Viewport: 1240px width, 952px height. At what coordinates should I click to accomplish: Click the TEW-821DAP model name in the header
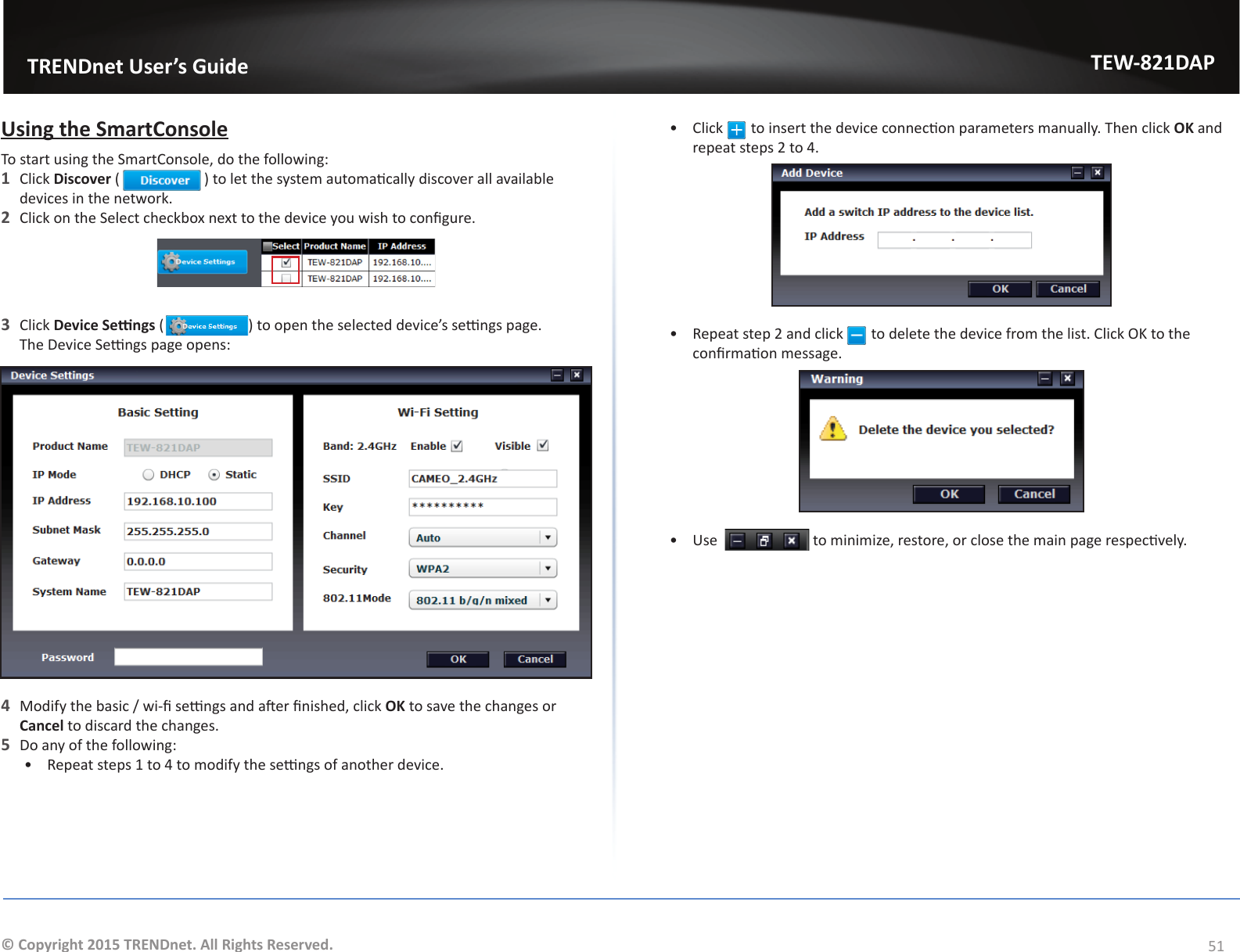(1152, 63)
